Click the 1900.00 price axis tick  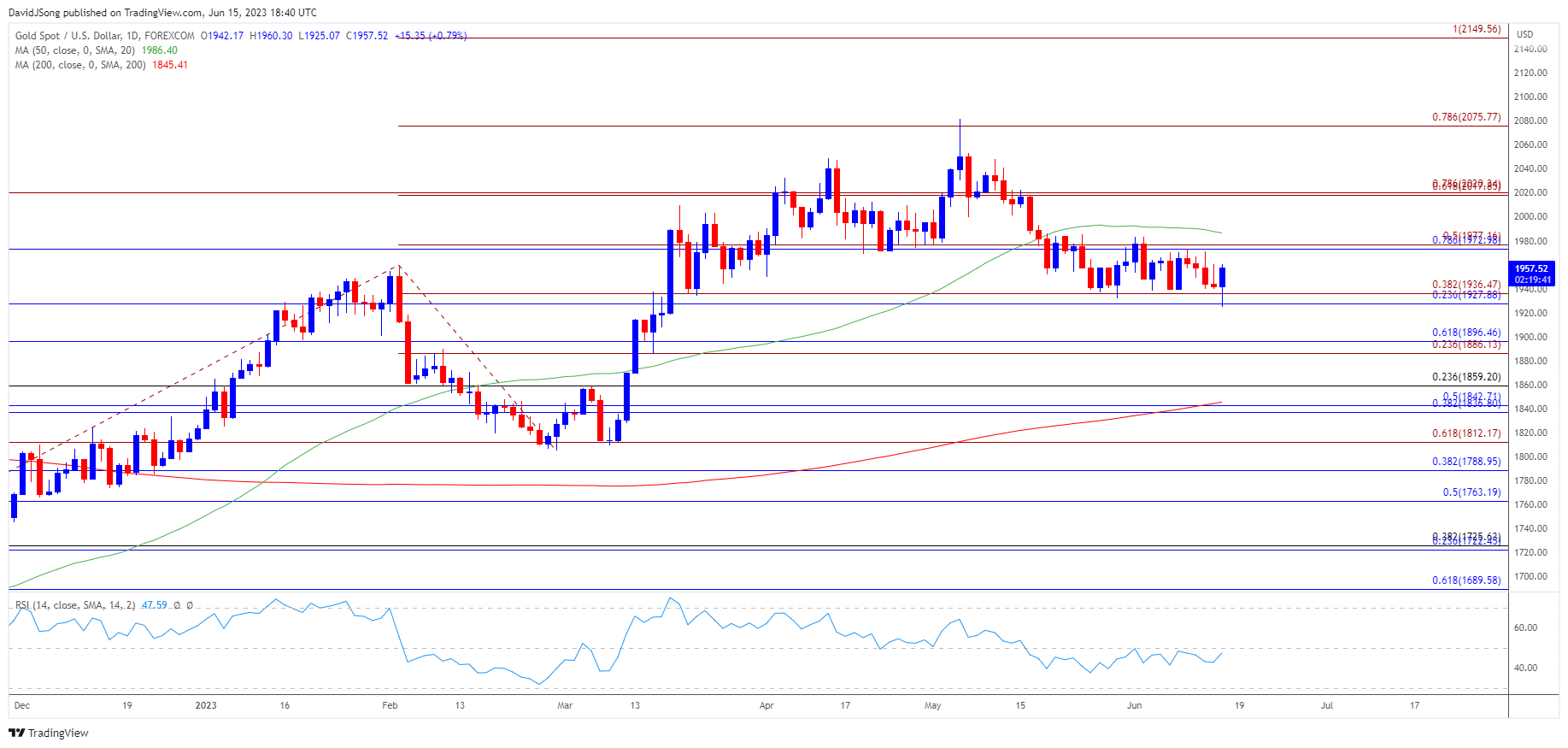[1530, 337]
